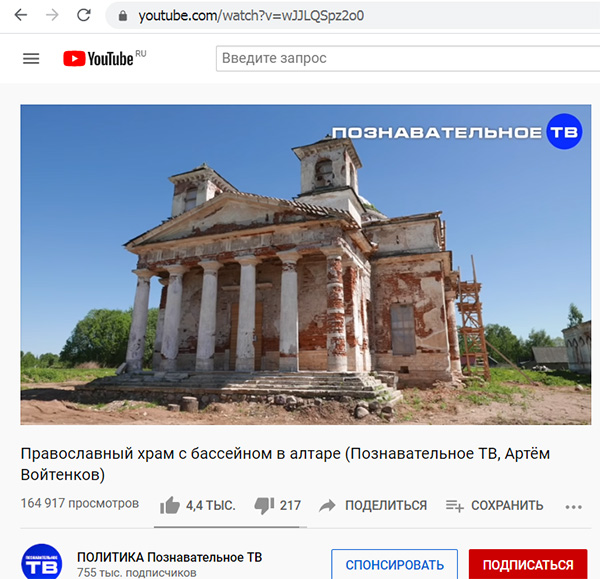Click the padlock site security icon
This screenshot has height=579, width=600.
tap(122, 16)
